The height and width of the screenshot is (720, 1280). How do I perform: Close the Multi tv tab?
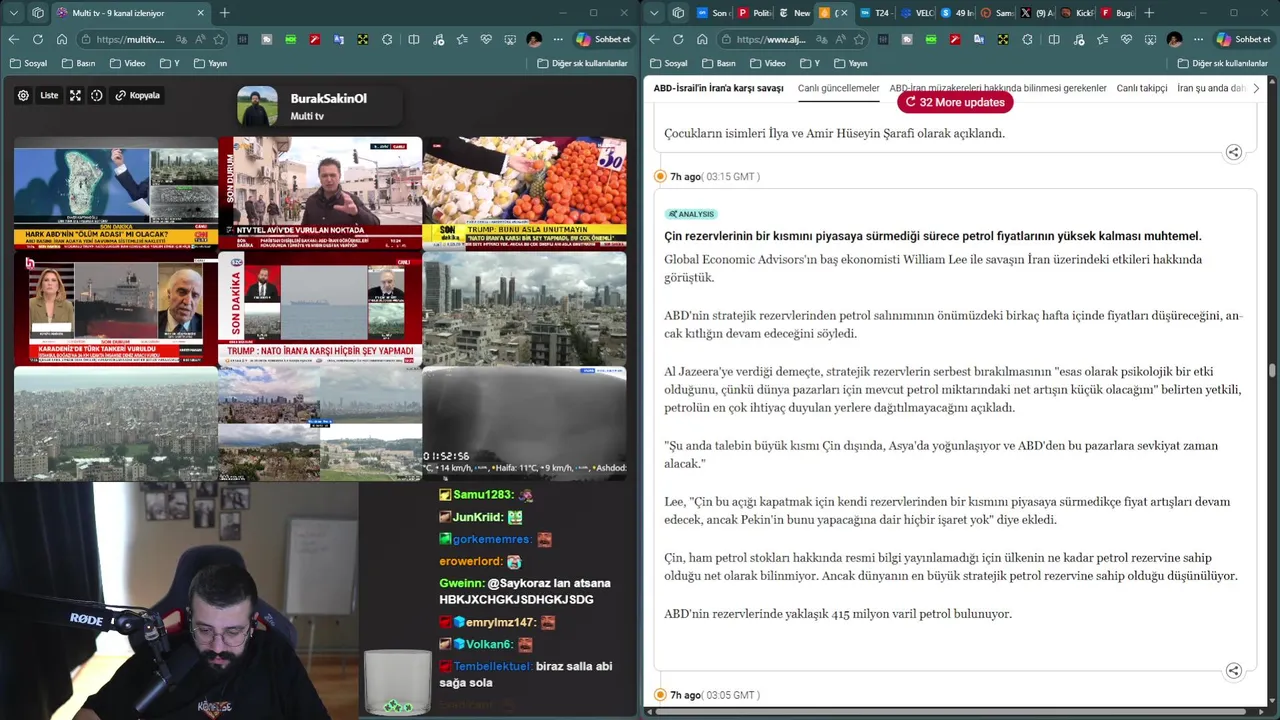[x=200, y=13]
